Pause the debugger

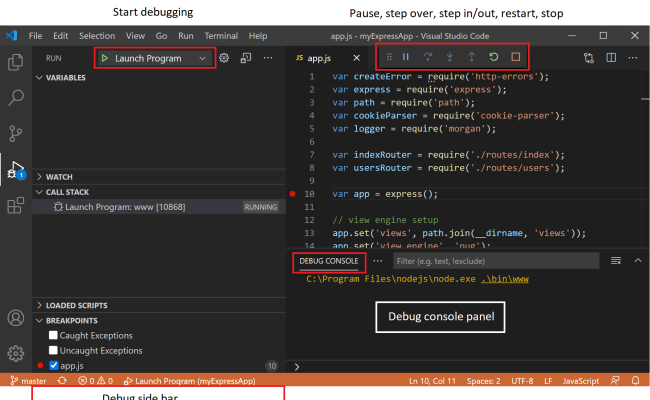(406, 57)
